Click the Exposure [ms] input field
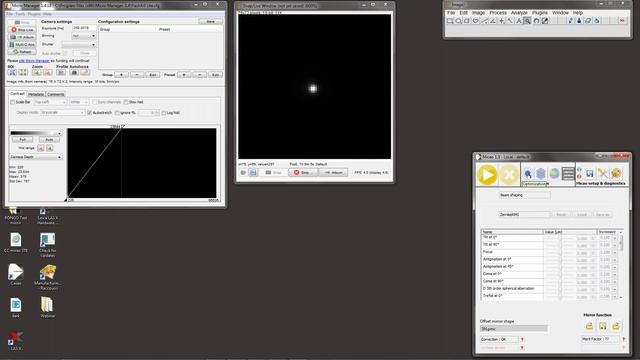 (x=84, y=28)
